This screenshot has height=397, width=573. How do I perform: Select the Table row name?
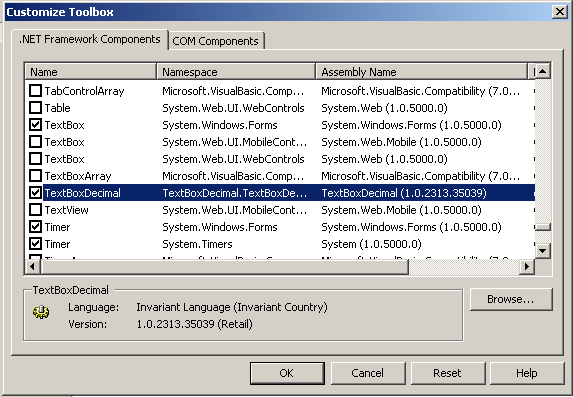(x=57, y=108)
